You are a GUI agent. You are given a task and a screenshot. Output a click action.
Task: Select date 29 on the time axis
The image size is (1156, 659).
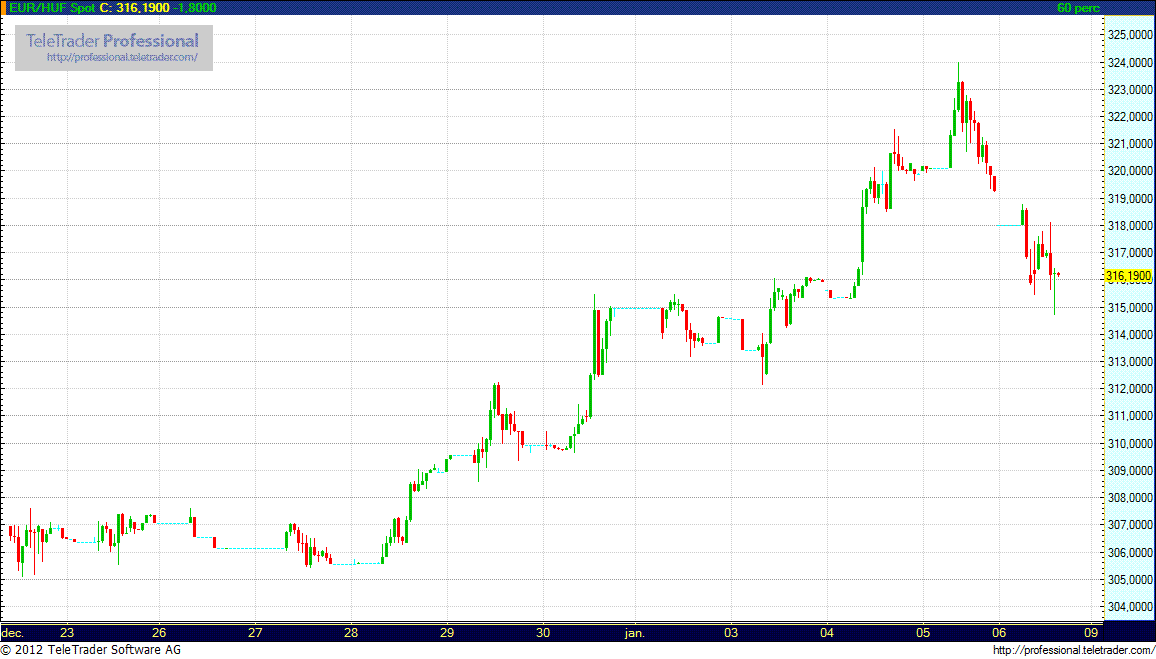[x=447, y=632]
